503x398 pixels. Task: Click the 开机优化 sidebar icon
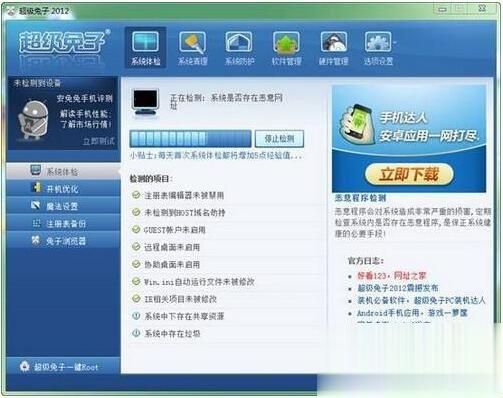[x=36, y=188]
